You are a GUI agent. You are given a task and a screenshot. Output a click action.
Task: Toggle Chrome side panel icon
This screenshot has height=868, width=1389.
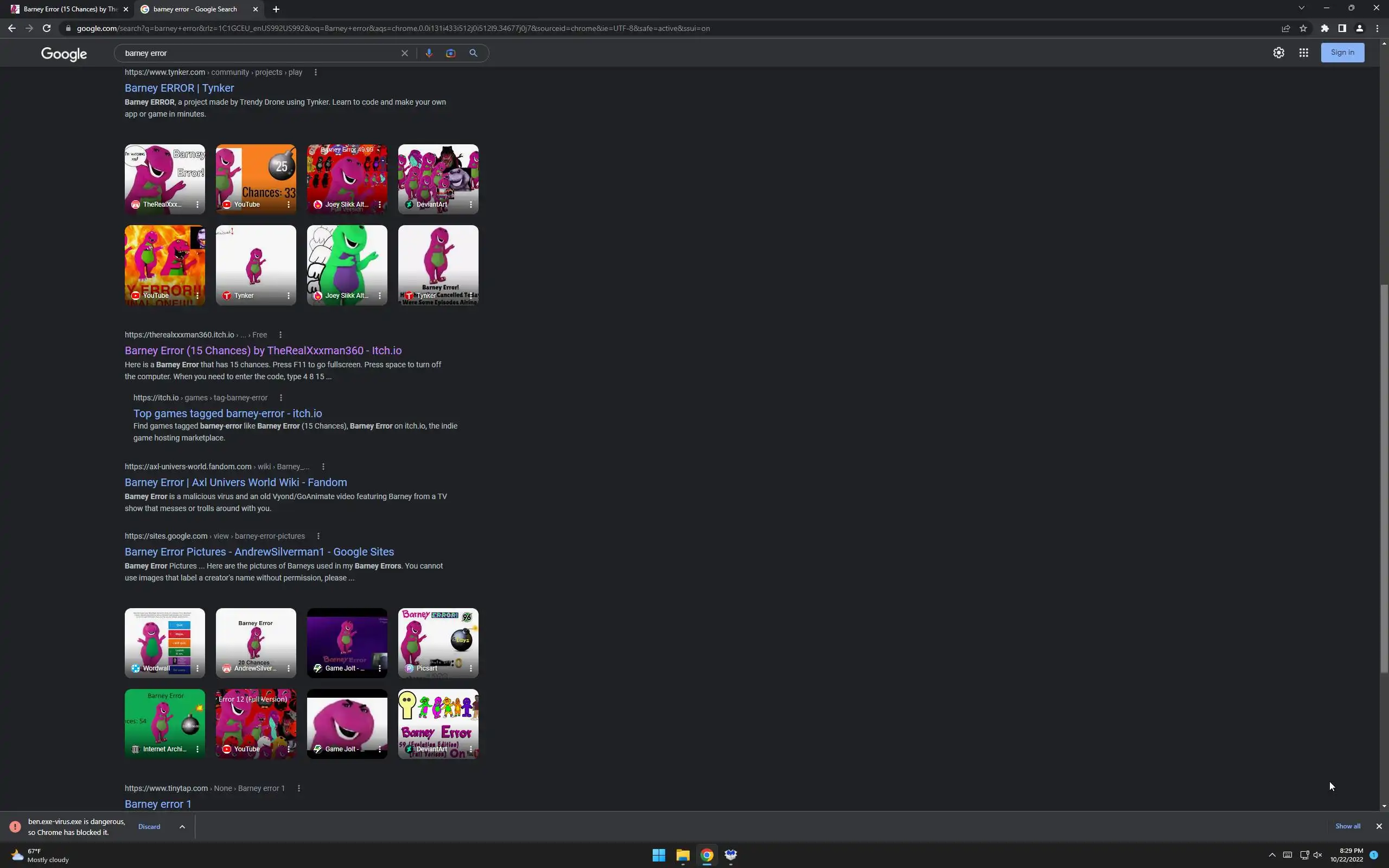pyautogui.click(x=1342, y=28)
